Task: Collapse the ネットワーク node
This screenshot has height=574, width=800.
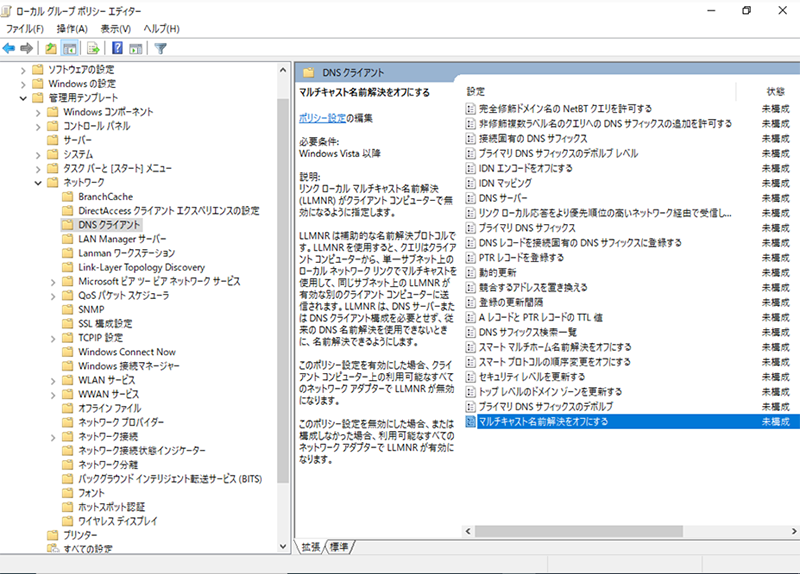Action: click(38, 183)
